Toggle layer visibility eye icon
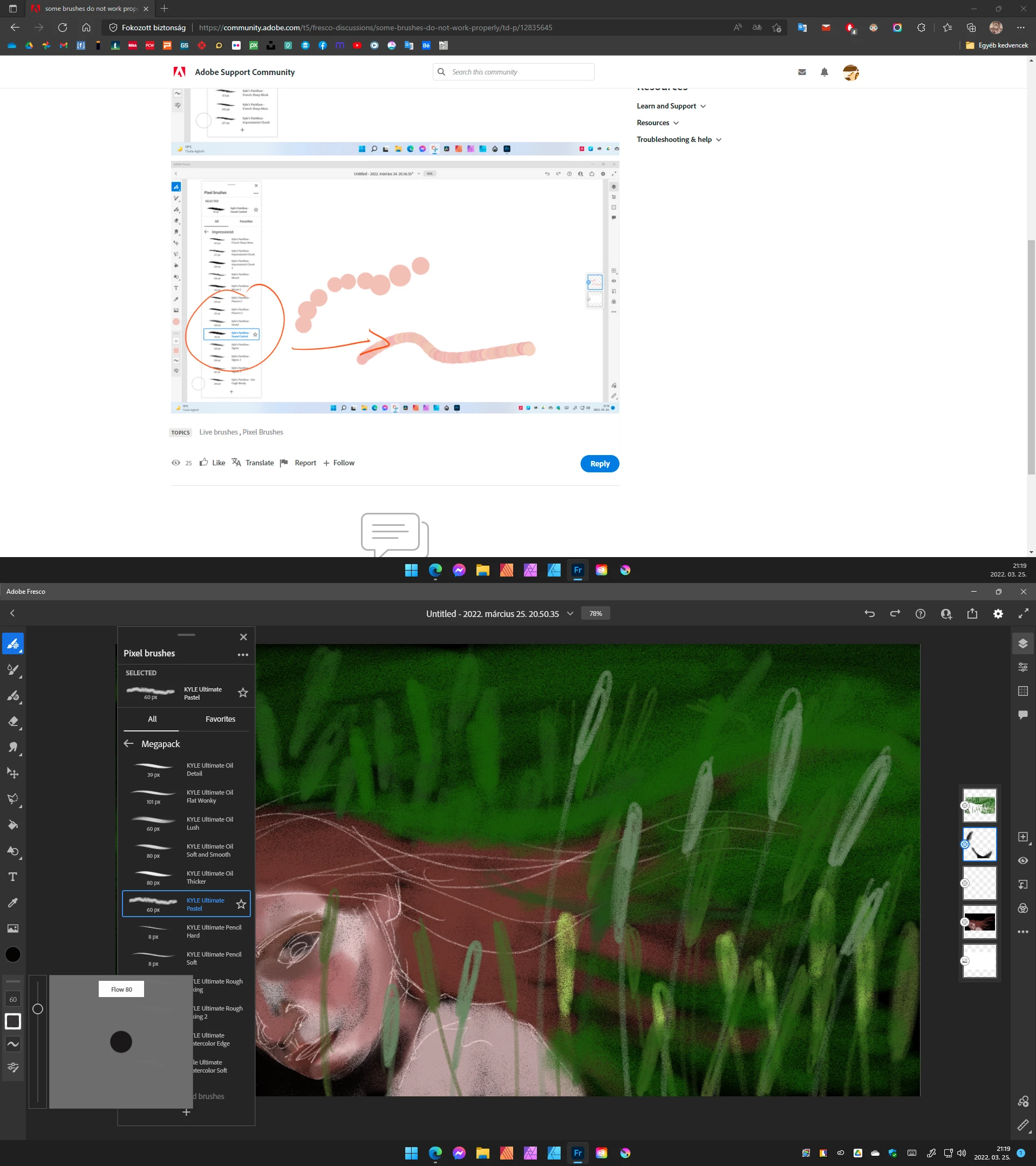 pos(1023,861)
